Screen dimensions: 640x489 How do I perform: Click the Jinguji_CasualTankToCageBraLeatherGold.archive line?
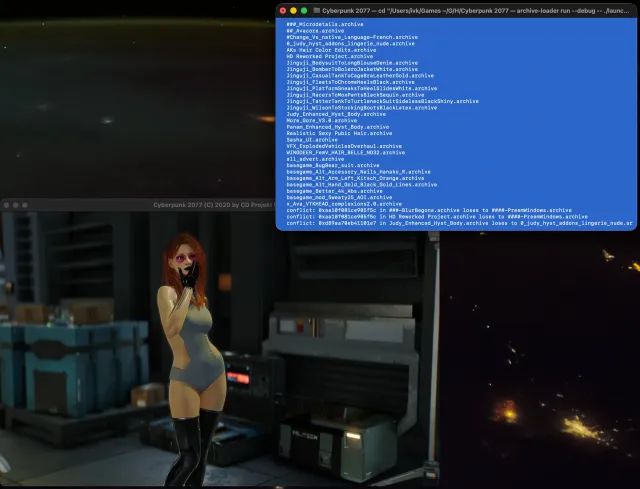[x=360, y=76]
